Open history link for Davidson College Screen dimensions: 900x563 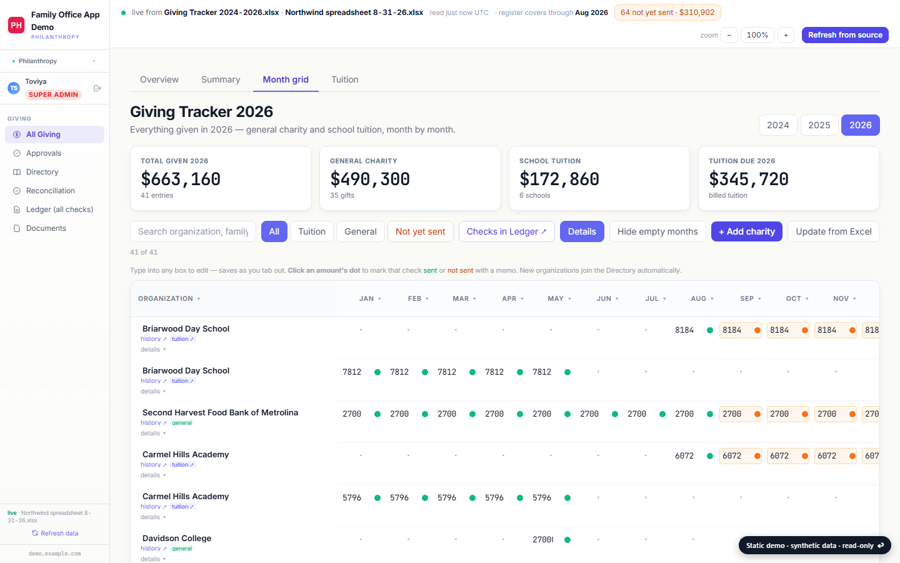(x=153, y=549)
